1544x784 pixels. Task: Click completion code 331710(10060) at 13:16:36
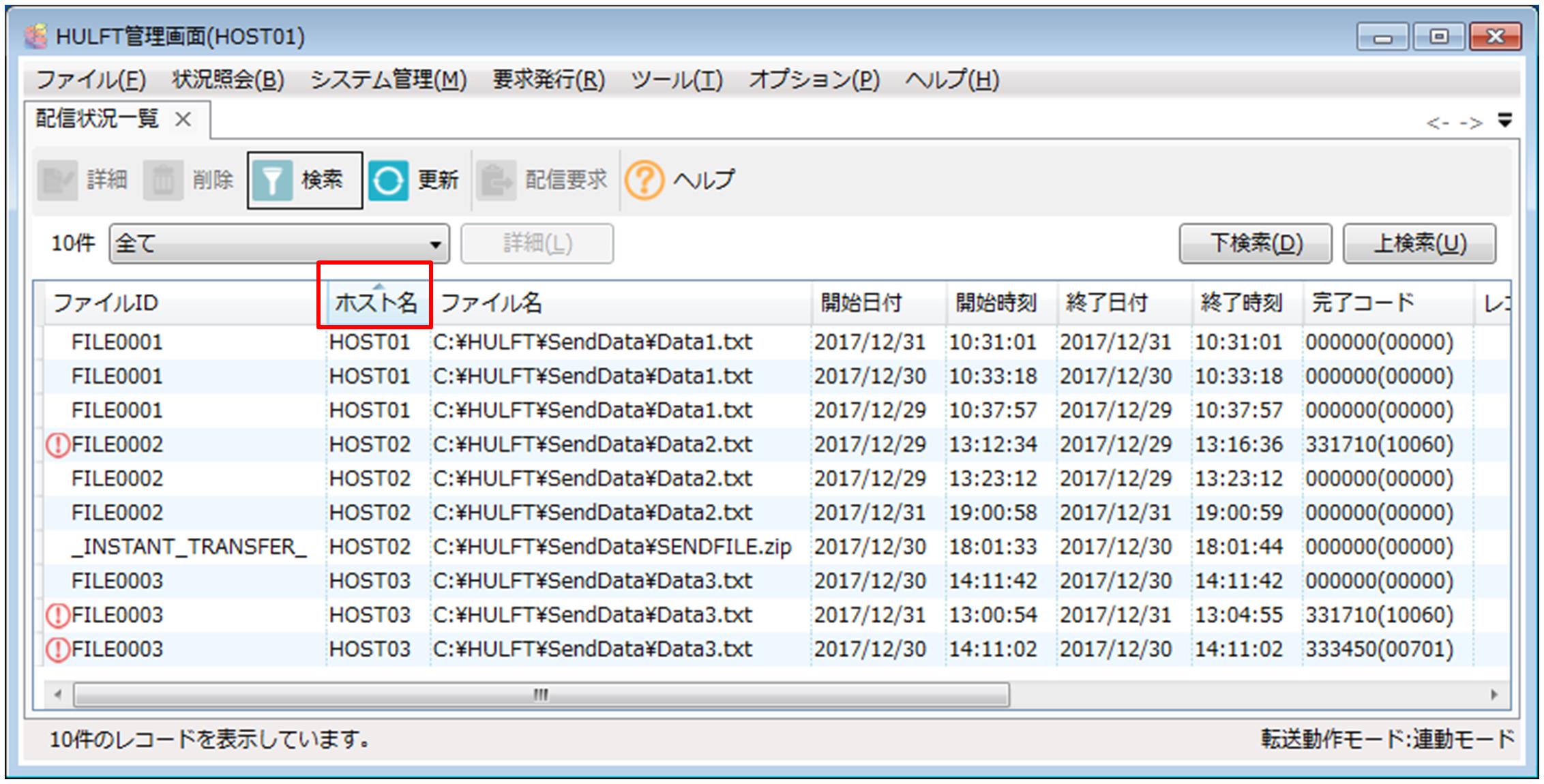(x=1379, y=444)
